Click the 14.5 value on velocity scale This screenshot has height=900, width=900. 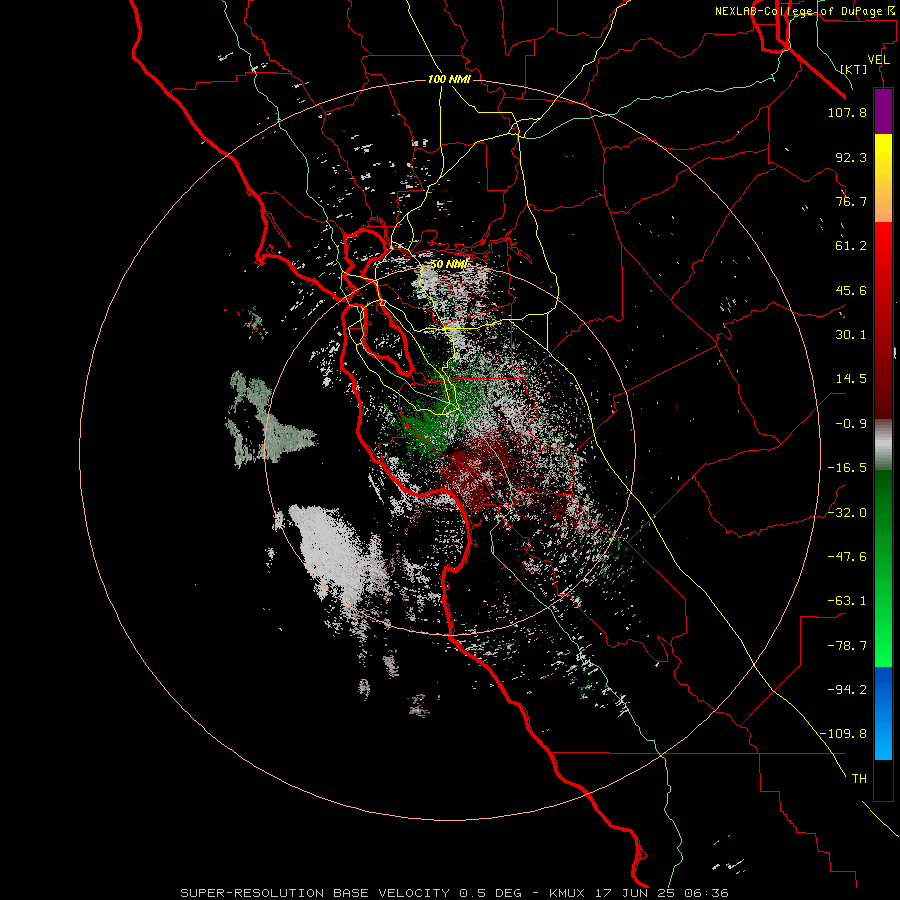[x=851, y=379]
